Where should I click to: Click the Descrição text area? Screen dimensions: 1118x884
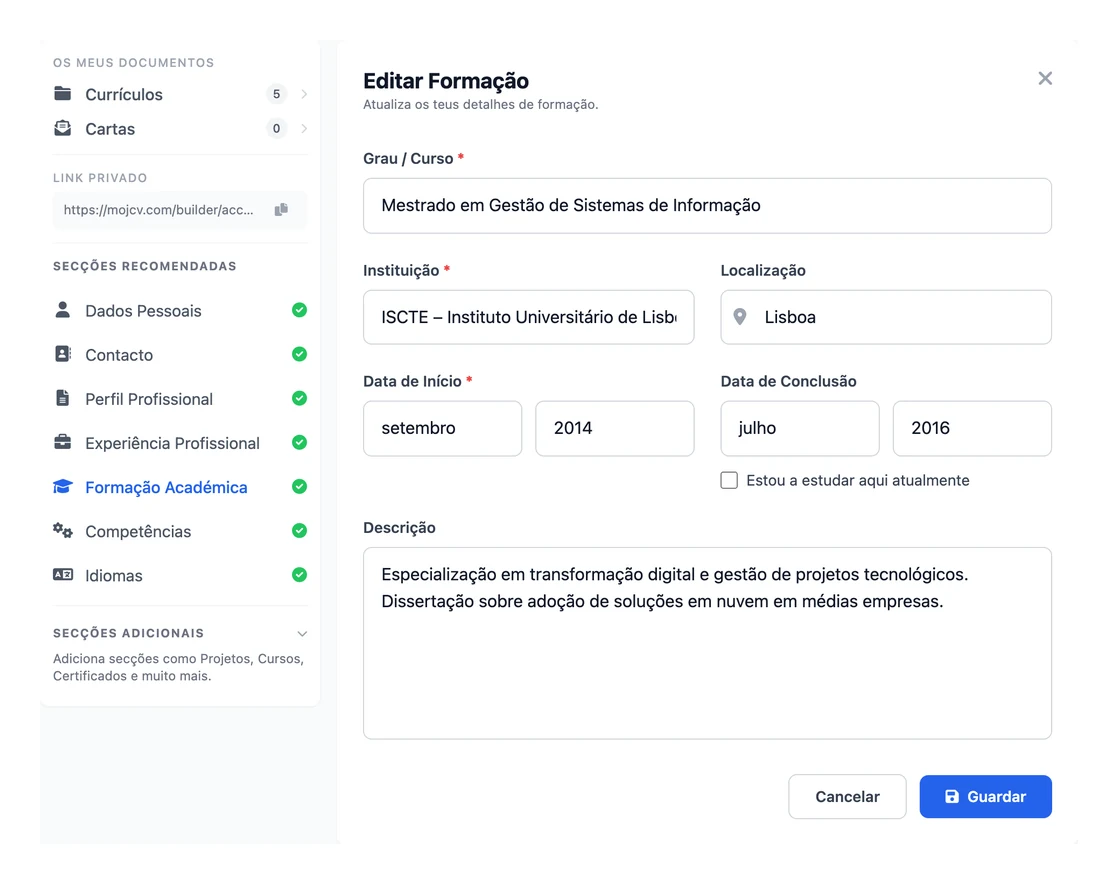707,643
